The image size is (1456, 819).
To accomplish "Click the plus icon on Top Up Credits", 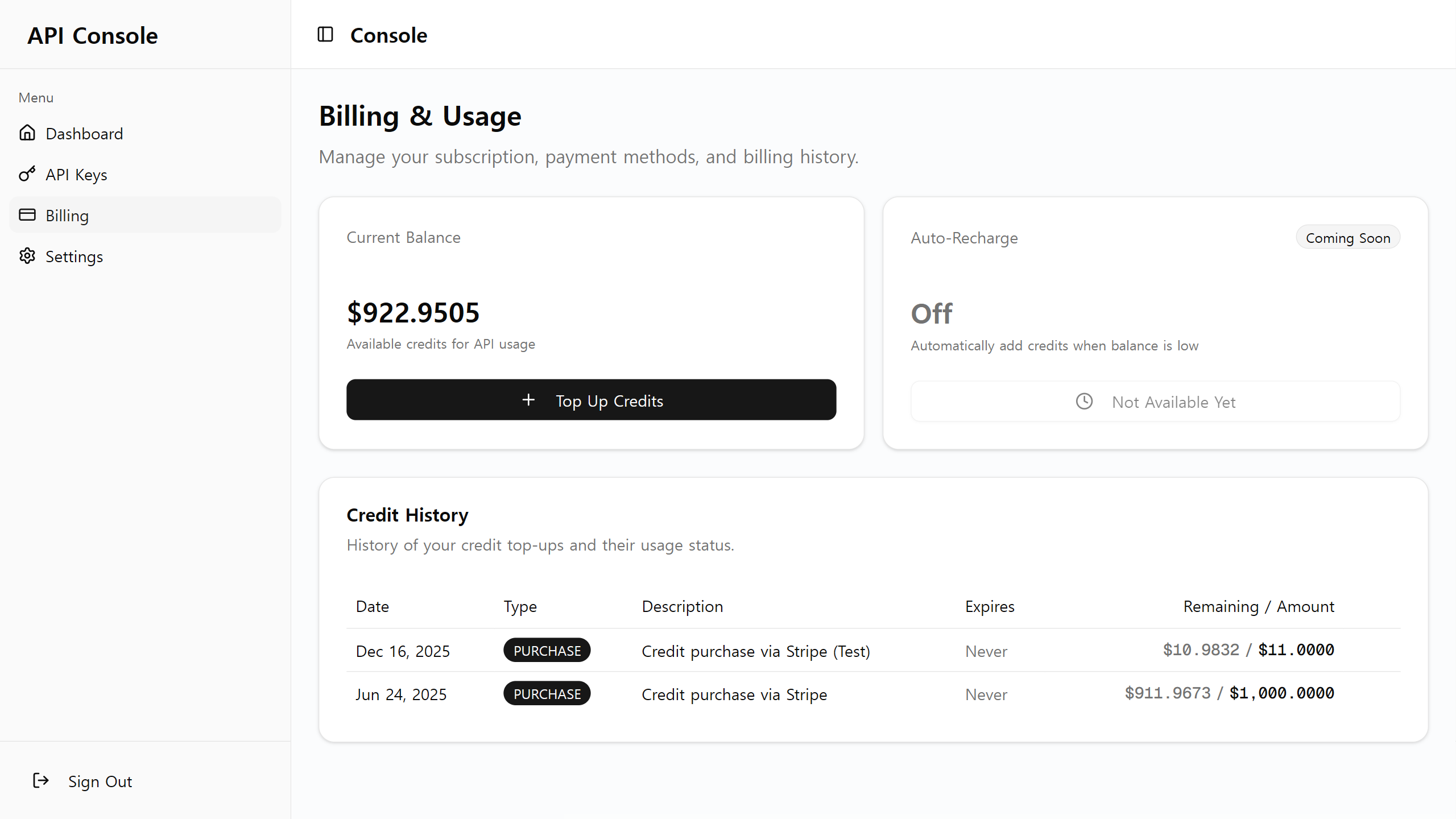I will (528, 400).
